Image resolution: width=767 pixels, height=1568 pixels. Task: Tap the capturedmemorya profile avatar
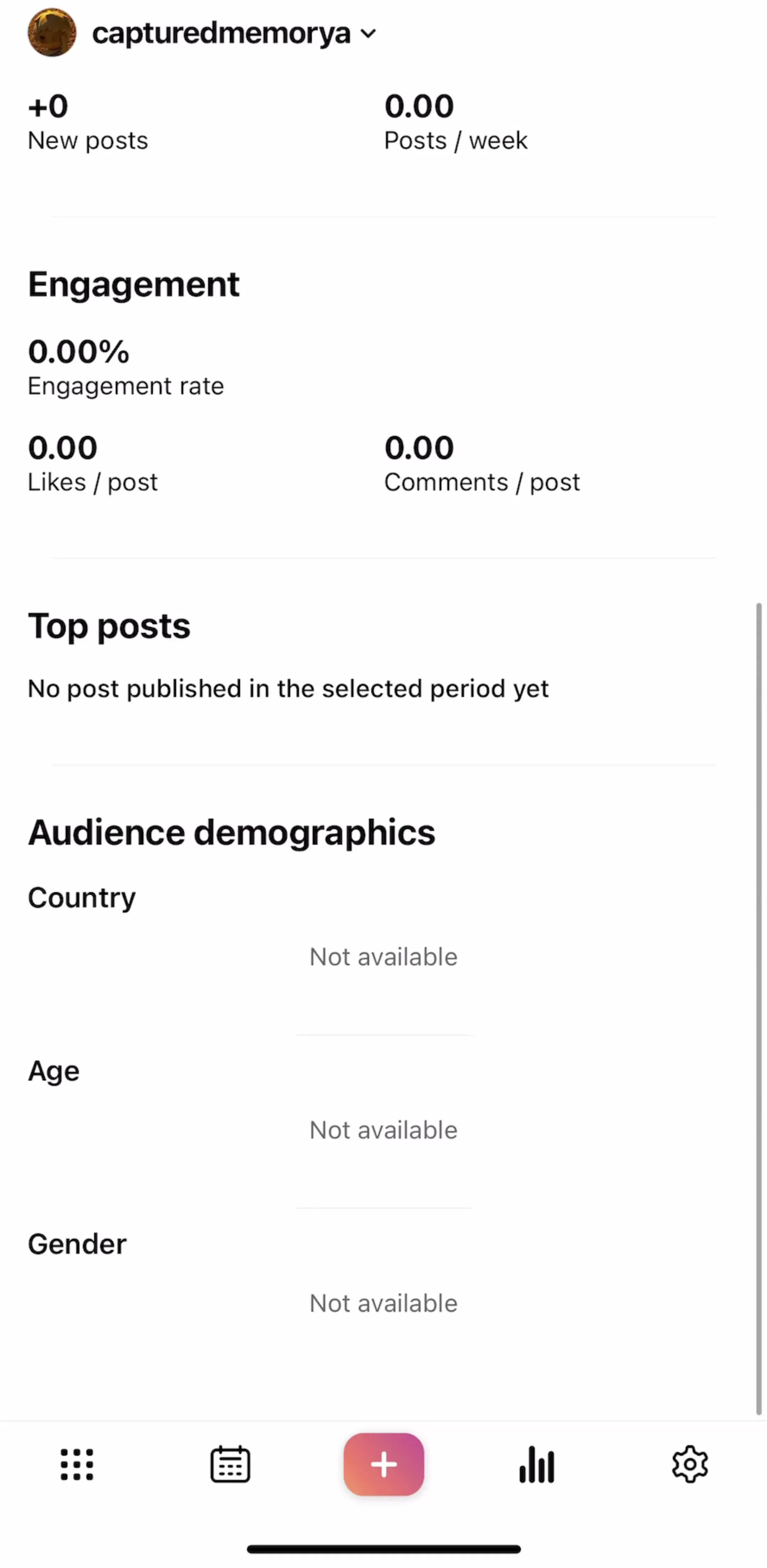52,32
